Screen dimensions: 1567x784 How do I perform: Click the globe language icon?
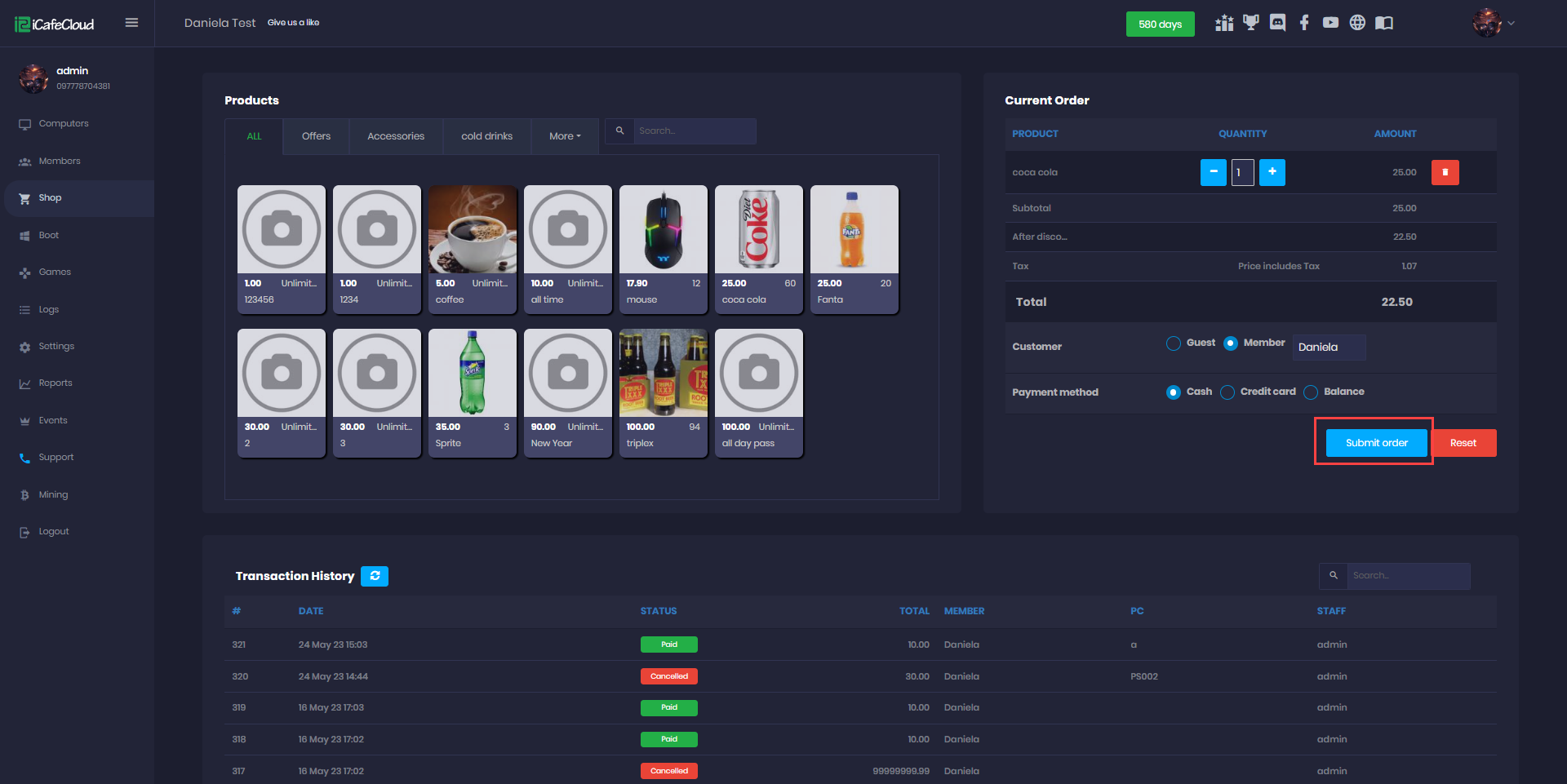tap(1357, 23)
